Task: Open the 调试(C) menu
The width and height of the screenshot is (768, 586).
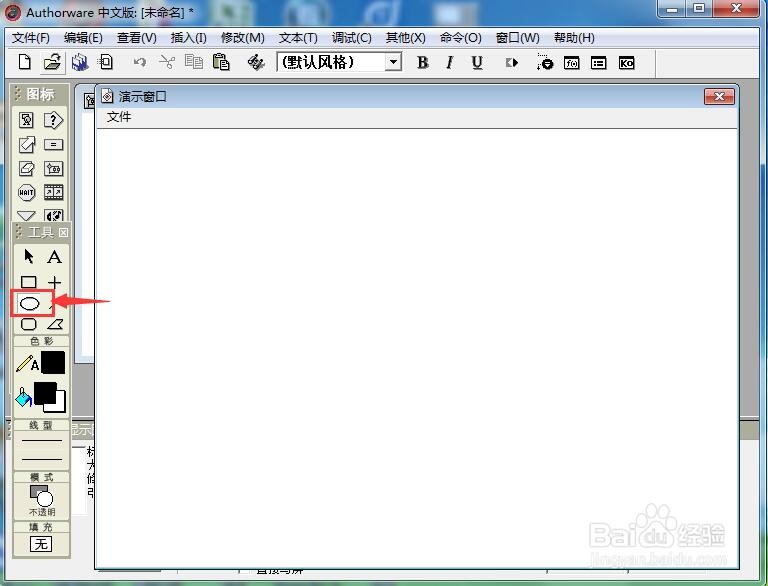Action: coord(351,38)
